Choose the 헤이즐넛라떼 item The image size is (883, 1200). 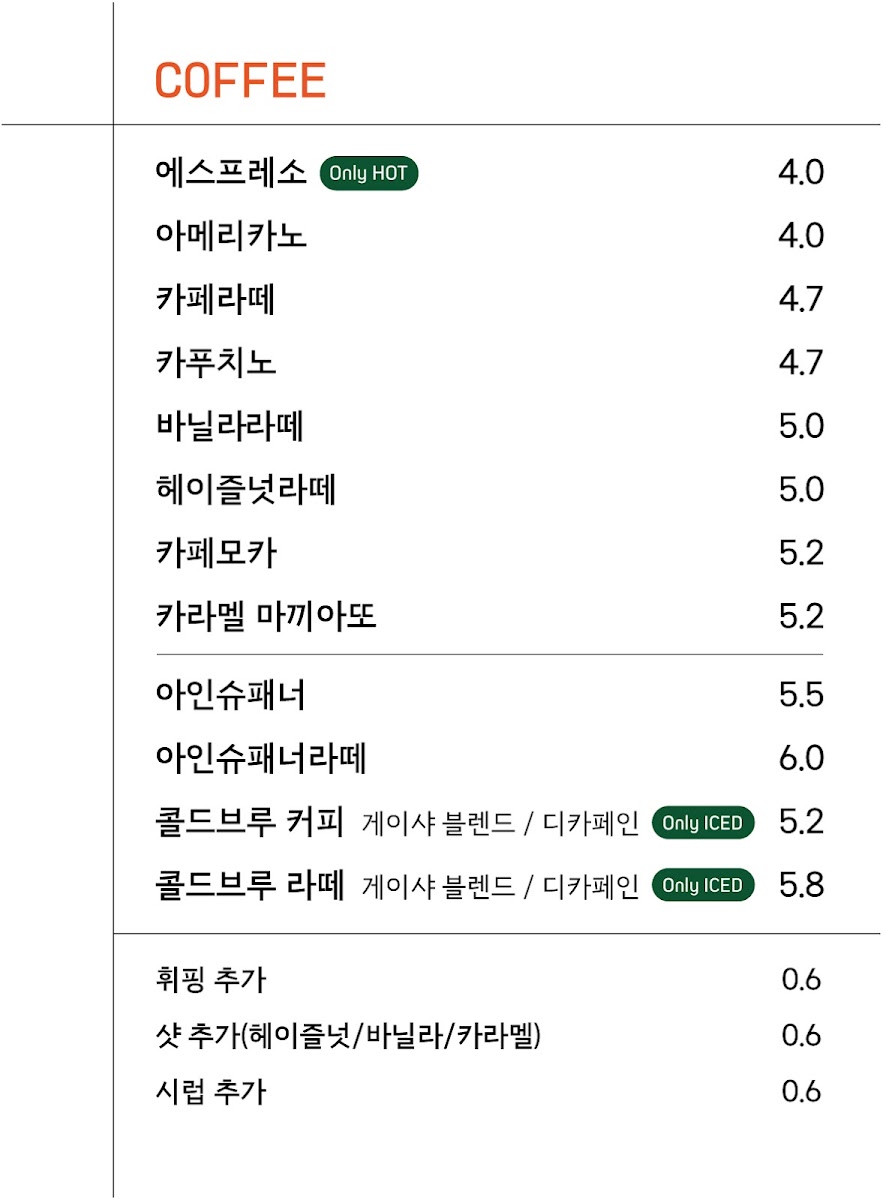tap(246, 490)
